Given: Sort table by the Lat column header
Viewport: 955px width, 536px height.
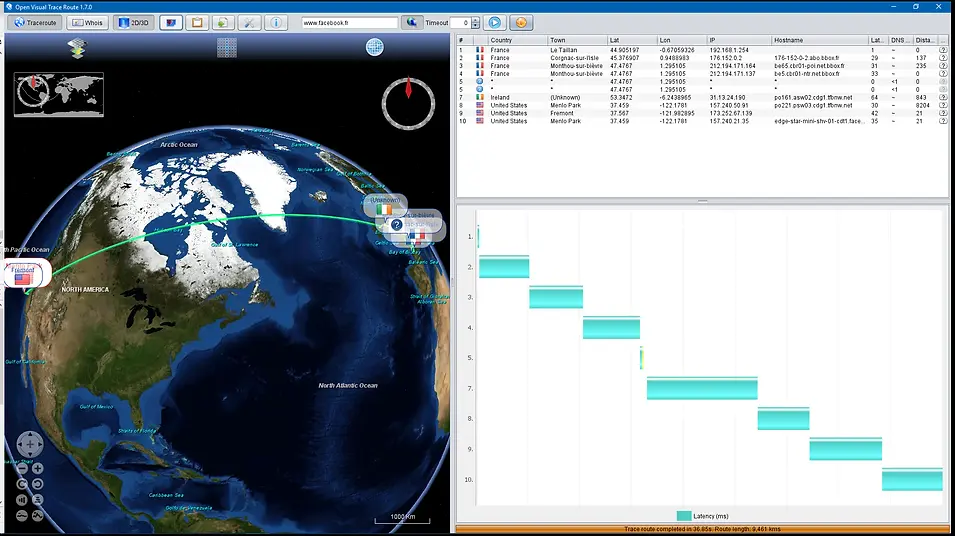Looking at the screenshot, I should [632, 40].
